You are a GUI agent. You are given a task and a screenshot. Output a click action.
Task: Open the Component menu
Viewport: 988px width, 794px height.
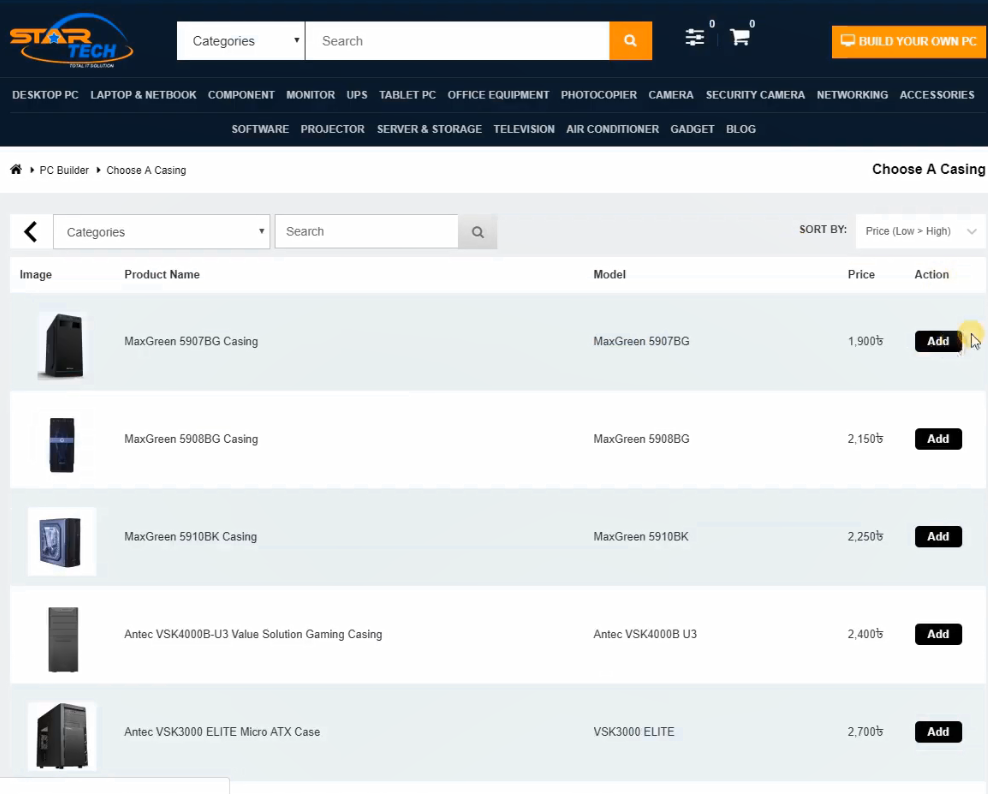point(241,95)
